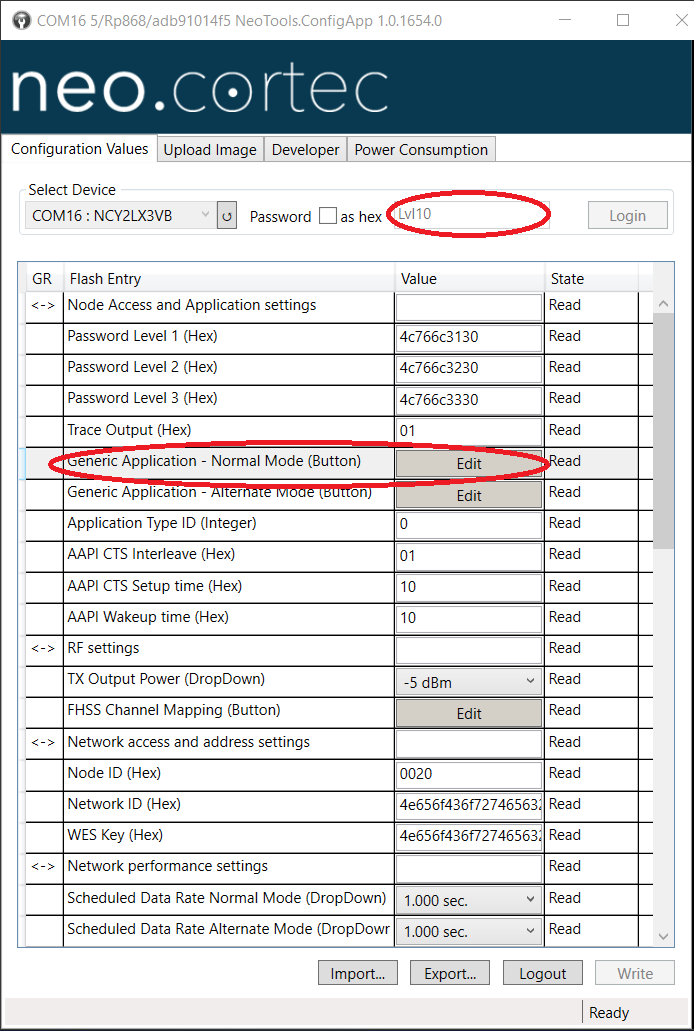Toggle group marker for RF settings row
This screenshot has width=694, height=1031.
tap(43, 648)
